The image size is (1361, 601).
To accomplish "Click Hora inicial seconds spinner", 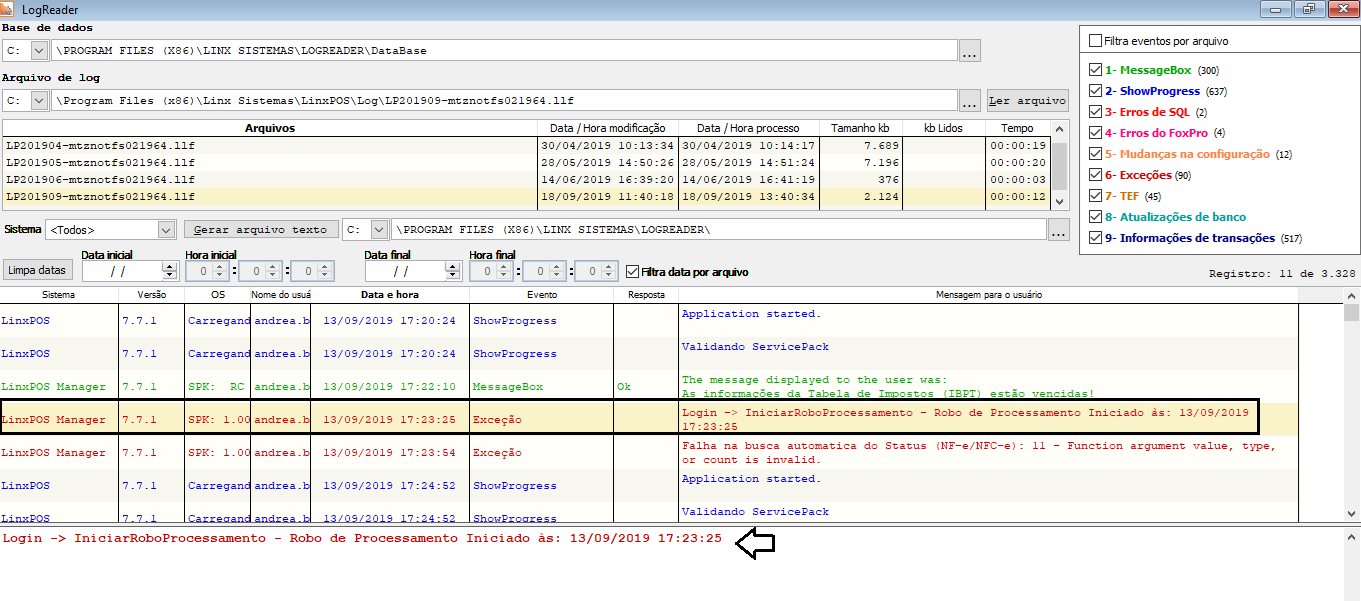I will coord(327,271).
